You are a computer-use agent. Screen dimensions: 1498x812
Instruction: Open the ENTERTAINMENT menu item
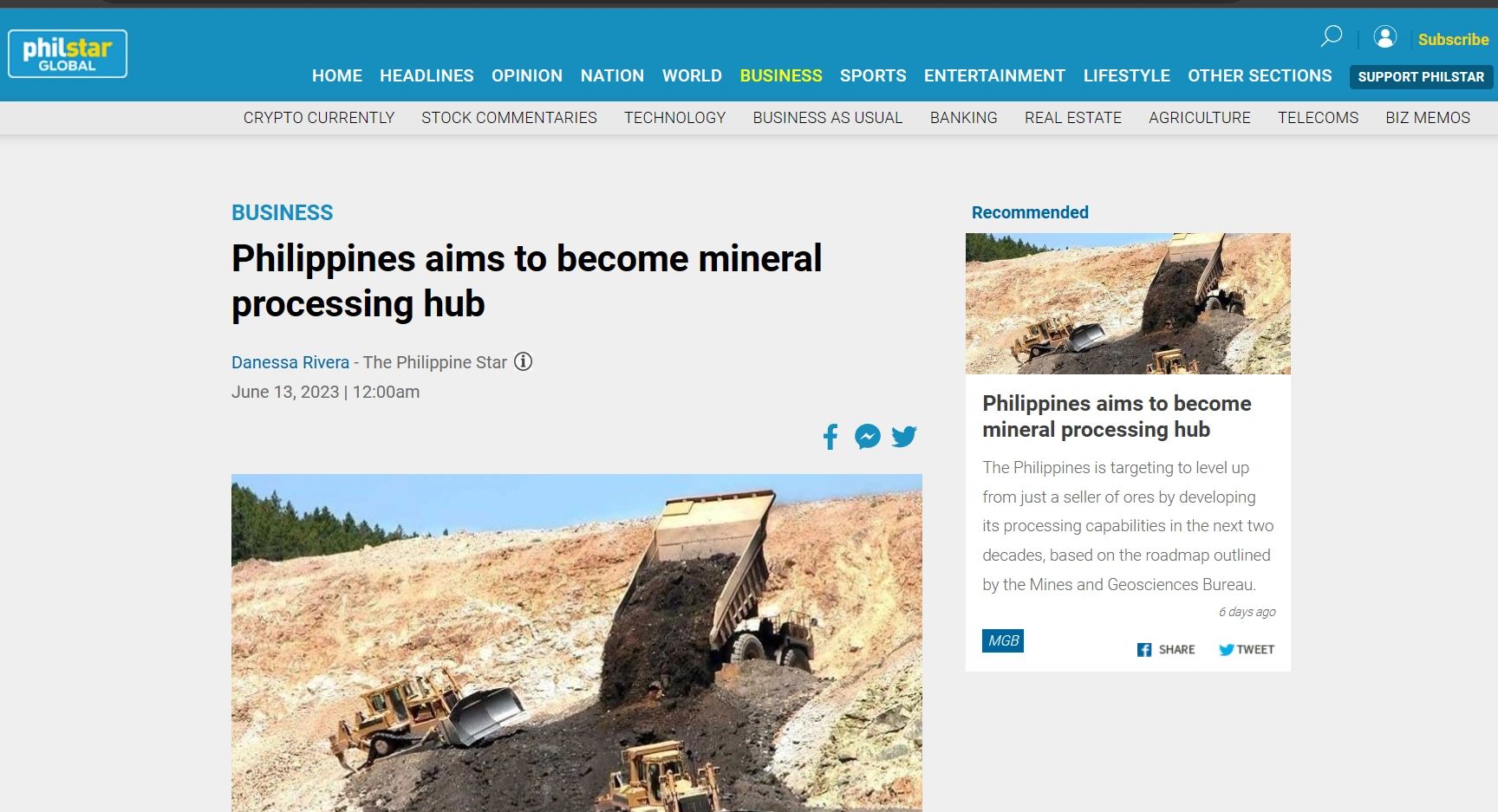coord(994,75)
